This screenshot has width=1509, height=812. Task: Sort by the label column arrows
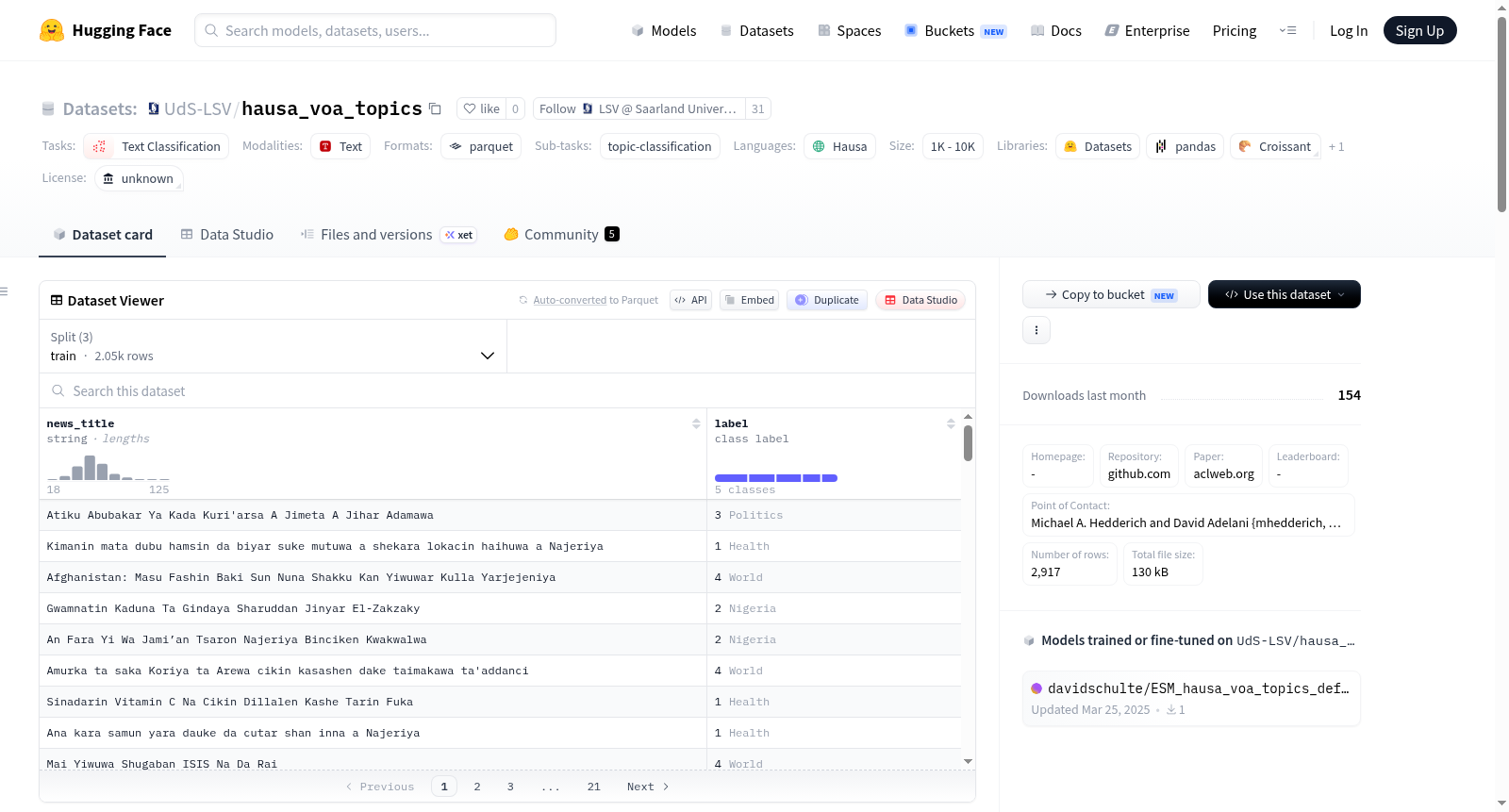coord(951,424)
